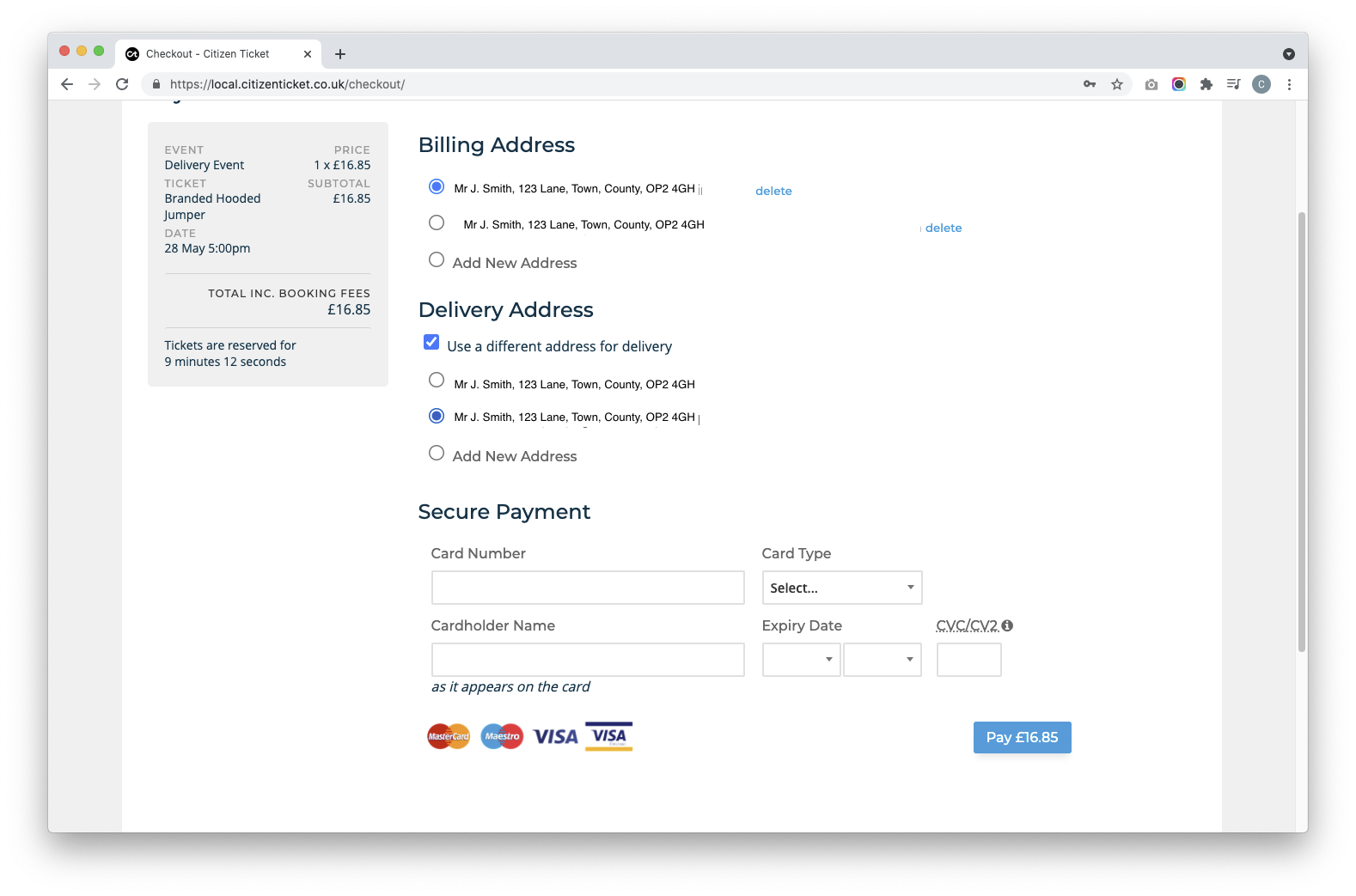
Task: Switch to the Checkout - Citizen Ticket tab
Action: (219, 54)
